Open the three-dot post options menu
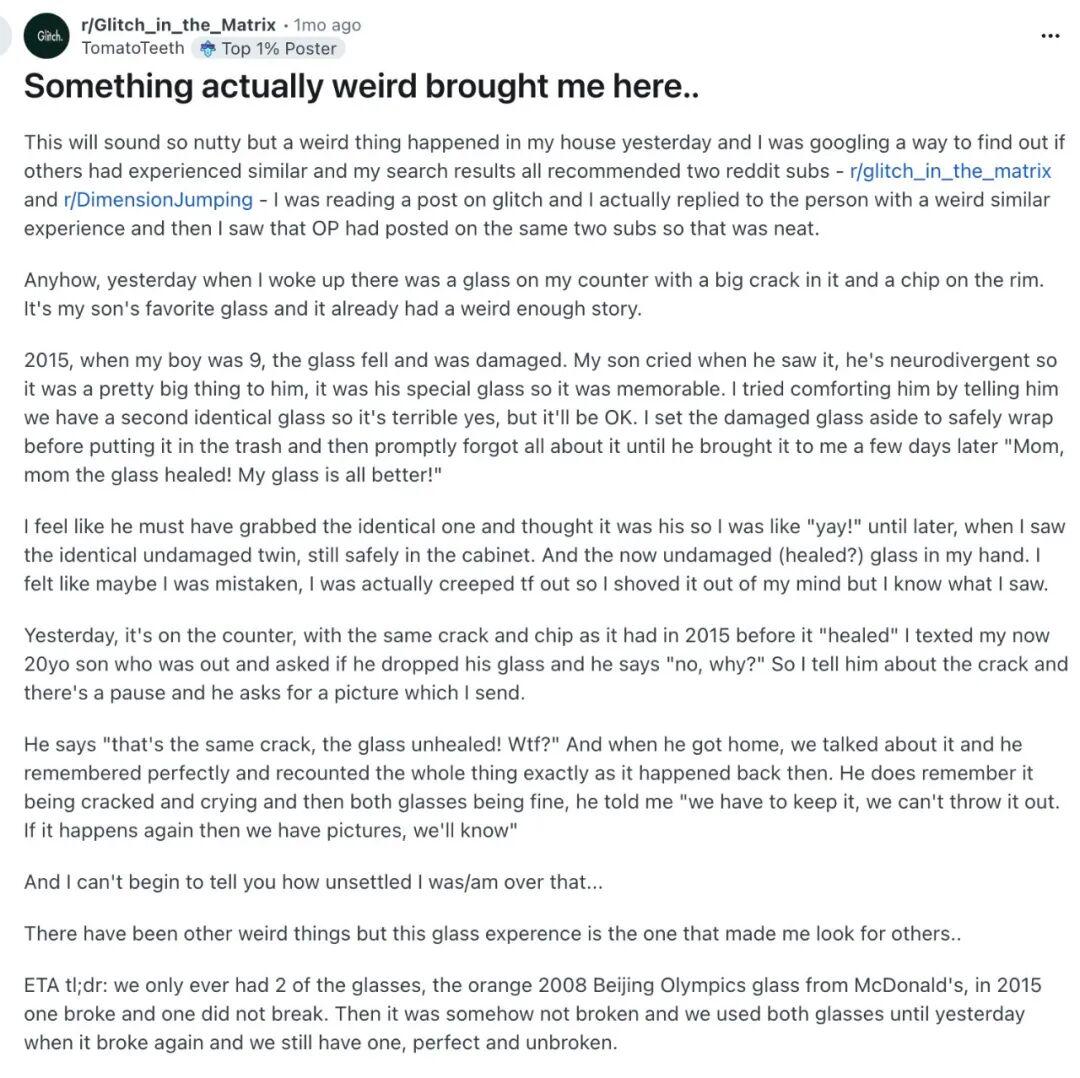 click(x=1050, y=36)
